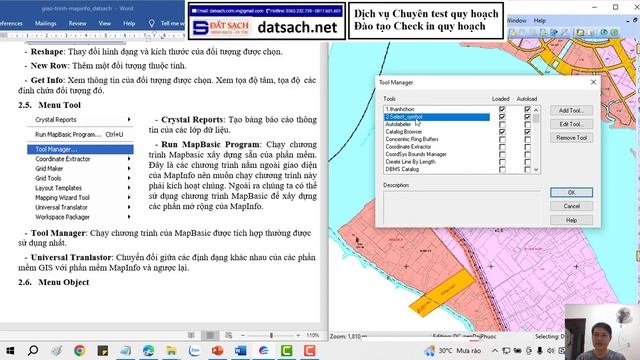This screenshot has width=640, height=360.
Task: Click Word Tell me lightbulb icon
Action: [x=151, y=23]
